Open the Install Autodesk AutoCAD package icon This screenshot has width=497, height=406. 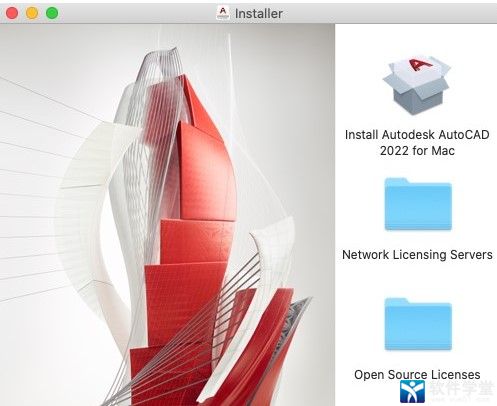point(417,85)
